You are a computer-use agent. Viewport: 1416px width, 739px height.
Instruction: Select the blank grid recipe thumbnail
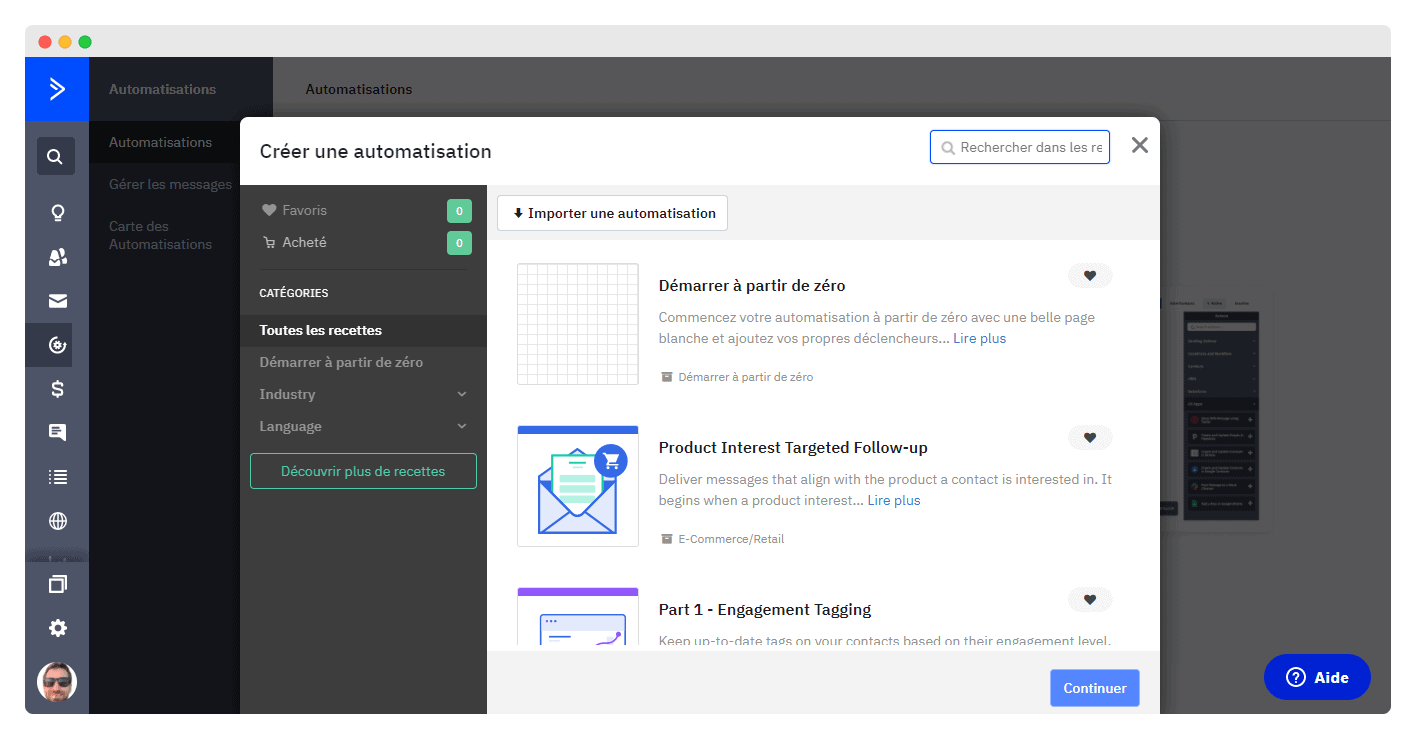[578, 324]
